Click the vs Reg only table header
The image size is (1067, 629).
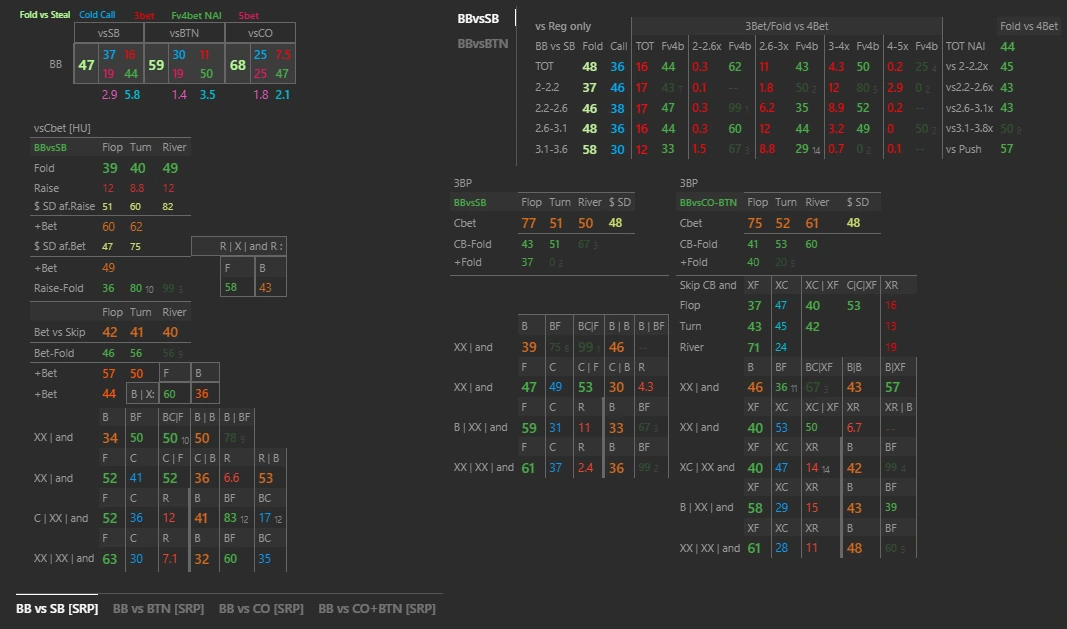563,26
